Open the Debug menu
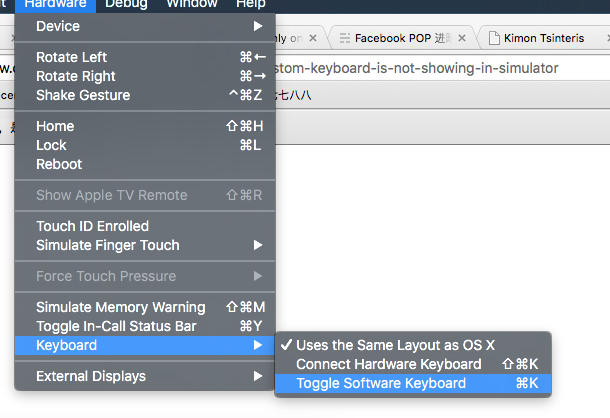This screenshot has width=610, height=418. tap(125, 5)
